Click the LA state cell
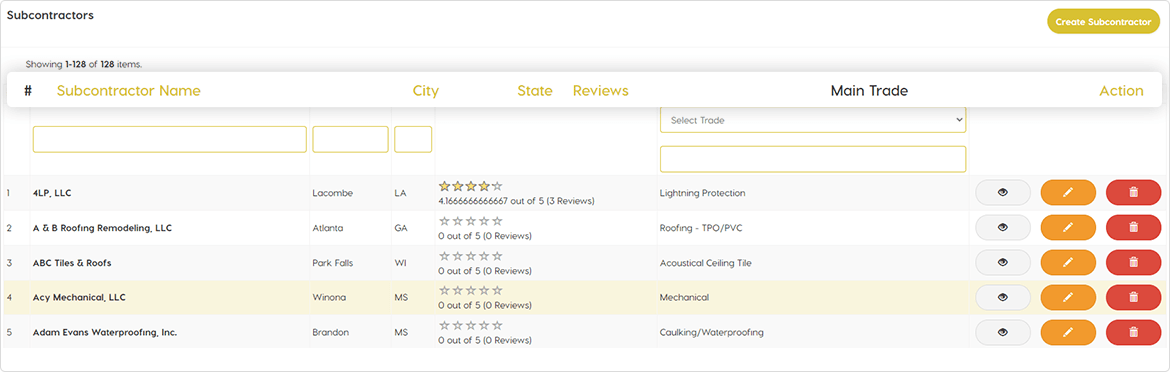Screen dimensions: 1170x372 pos(400,193)
